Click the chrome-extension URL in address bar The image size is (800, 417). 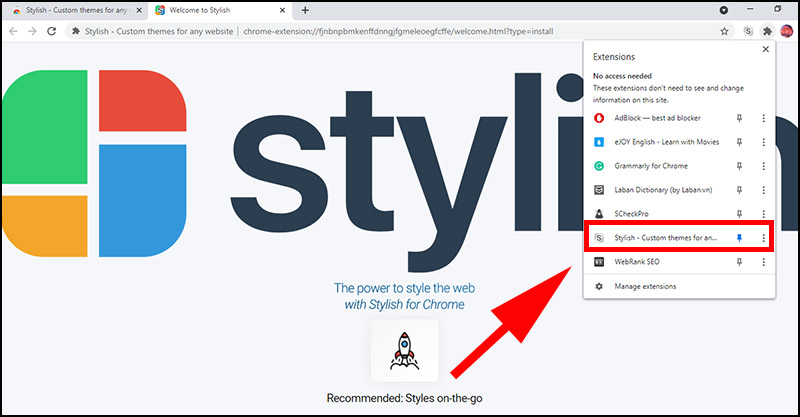(398, 31)
